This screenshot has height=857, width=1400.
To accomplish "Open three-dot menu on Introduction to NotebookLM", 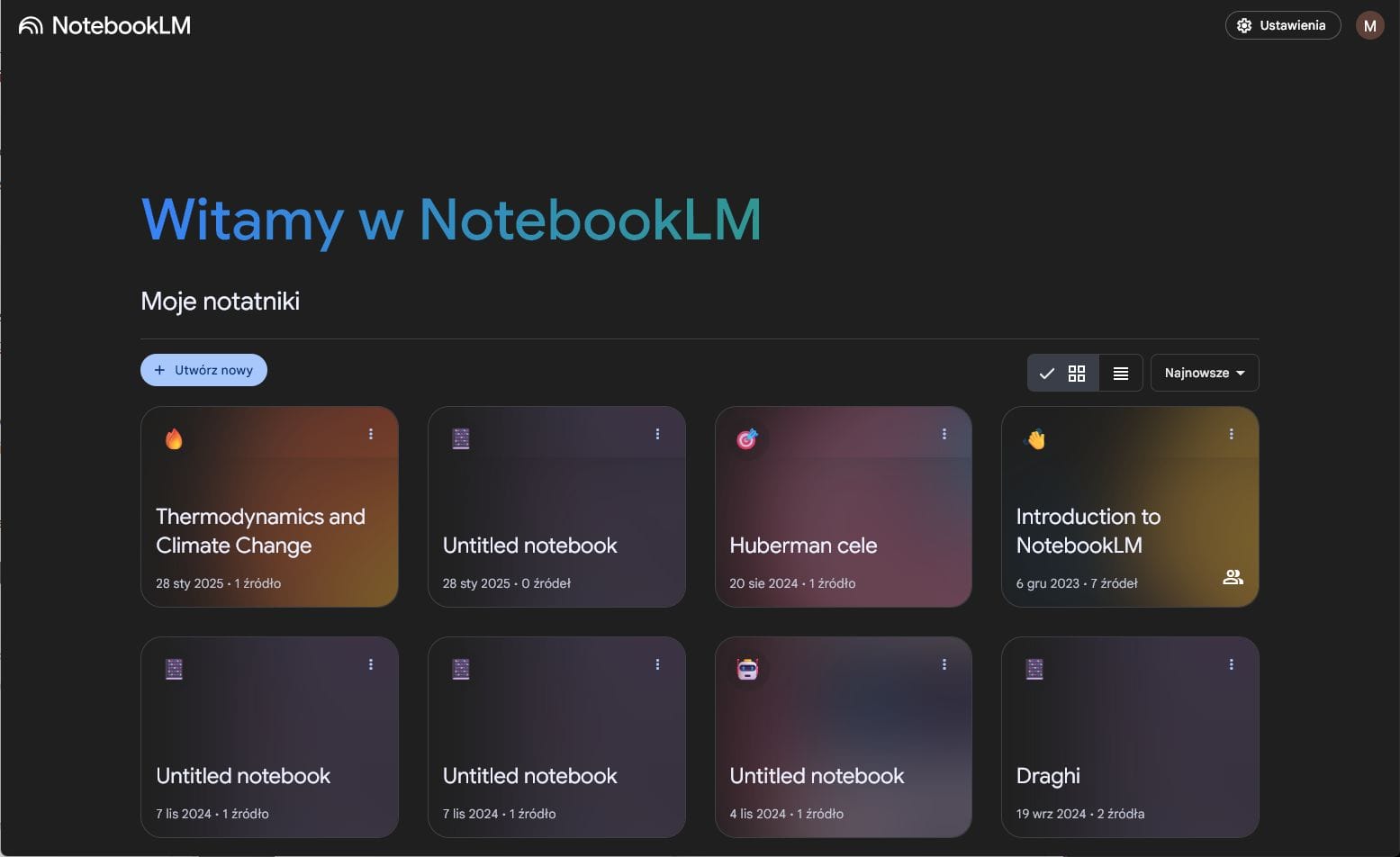I will (x=1232, y=434).
